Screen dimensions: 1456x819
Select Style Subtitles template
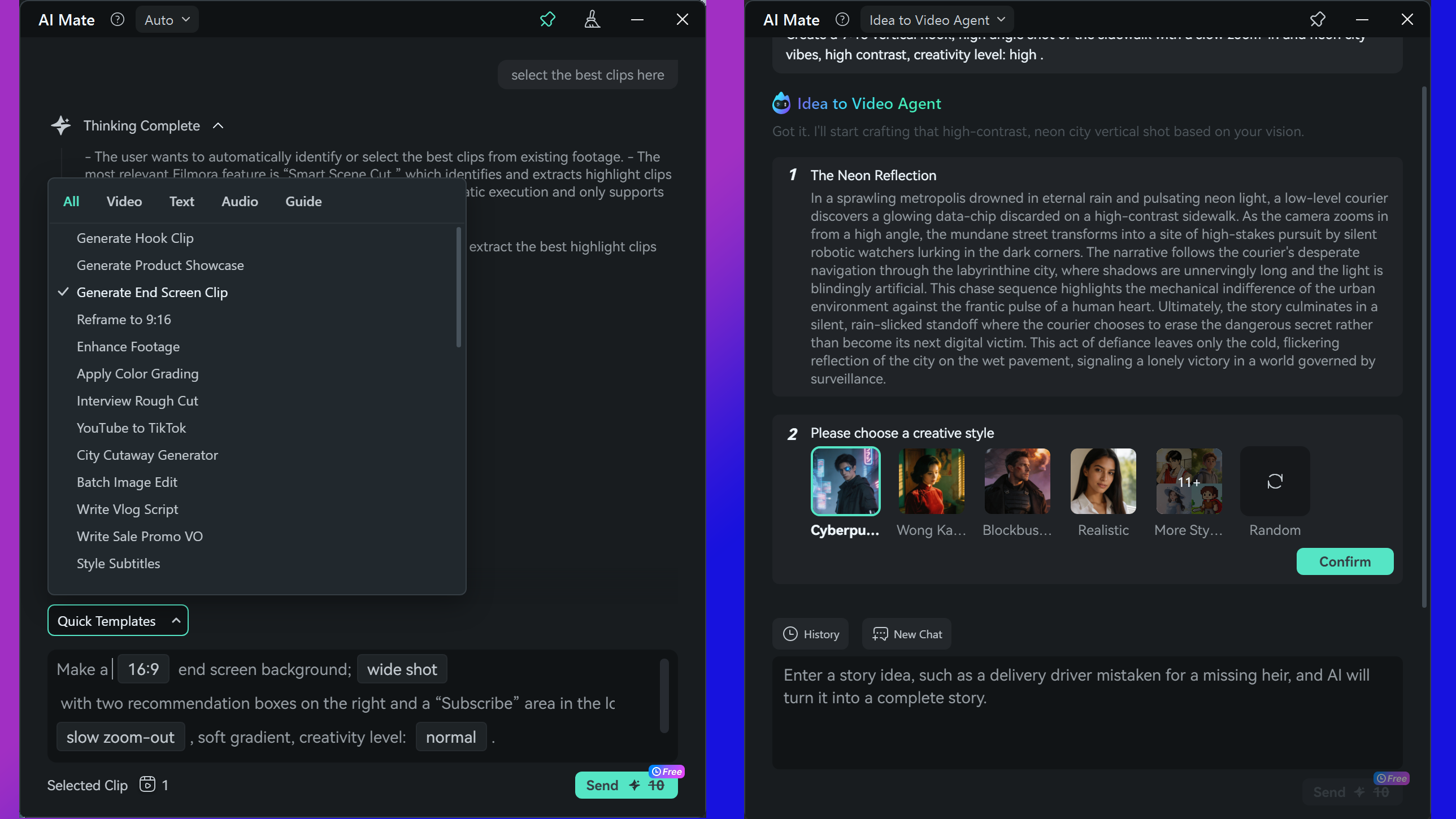tap(253, 564)
